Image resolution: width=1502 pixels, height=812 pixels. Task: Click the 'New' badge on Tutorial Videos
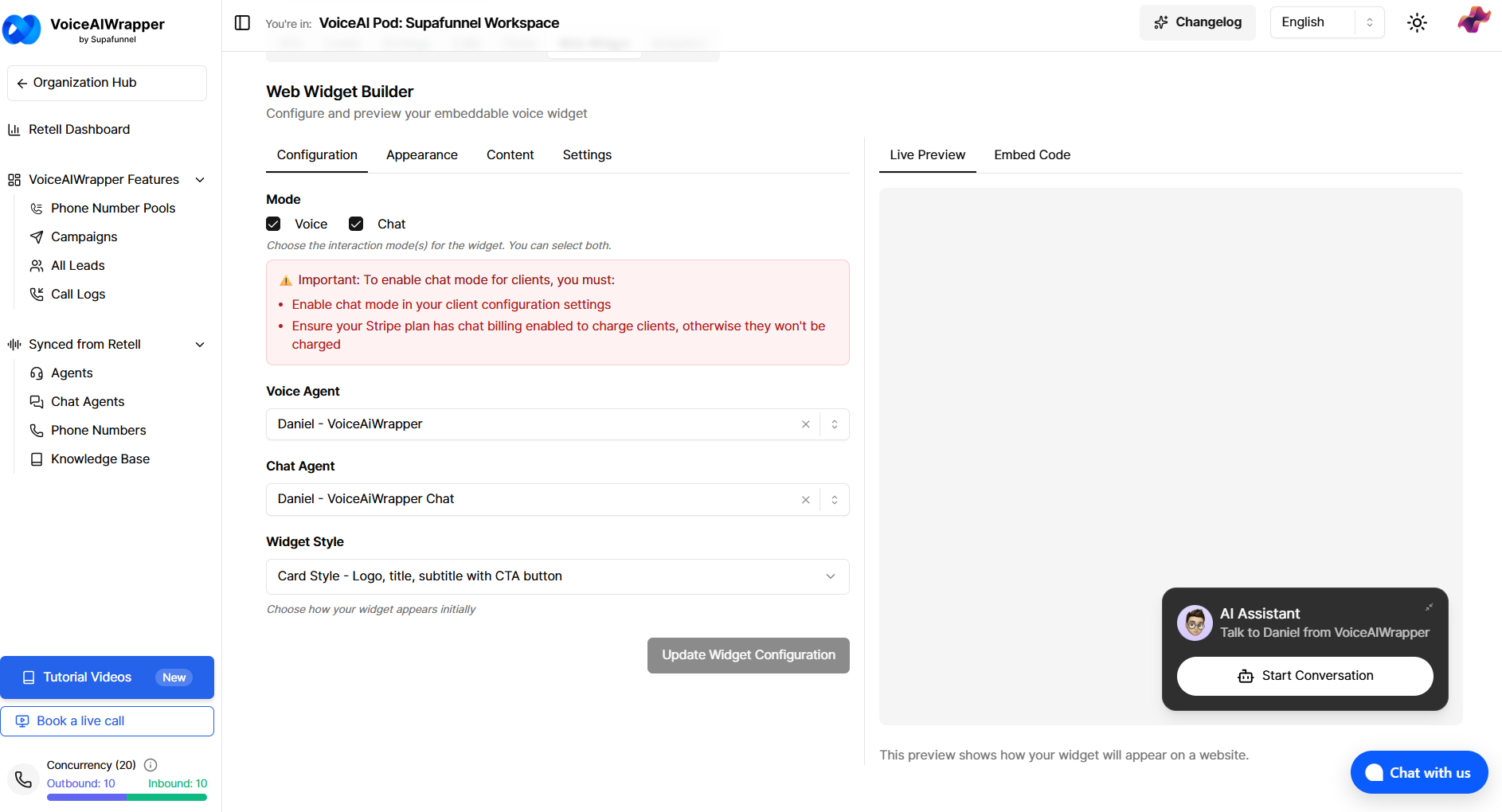click(x=174, y=677)
